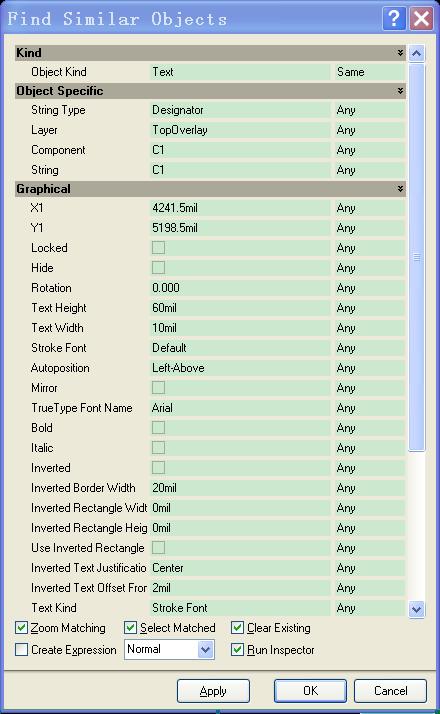Image resolution: width=440 pixels, height=714 pixels.
Task: Click the vertical scrollbar thumb
Action: 416,257
